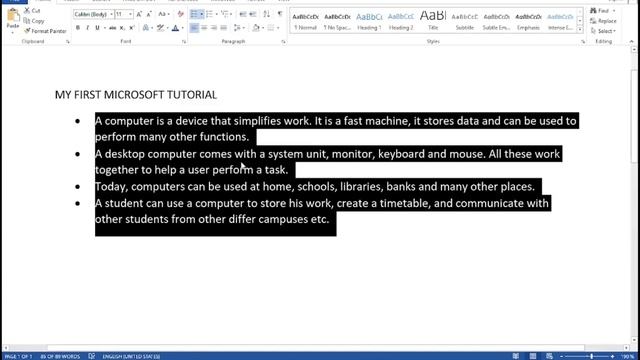The image size is (640, 360).
Task: Click word count in status bar
Action: (60, 356)
